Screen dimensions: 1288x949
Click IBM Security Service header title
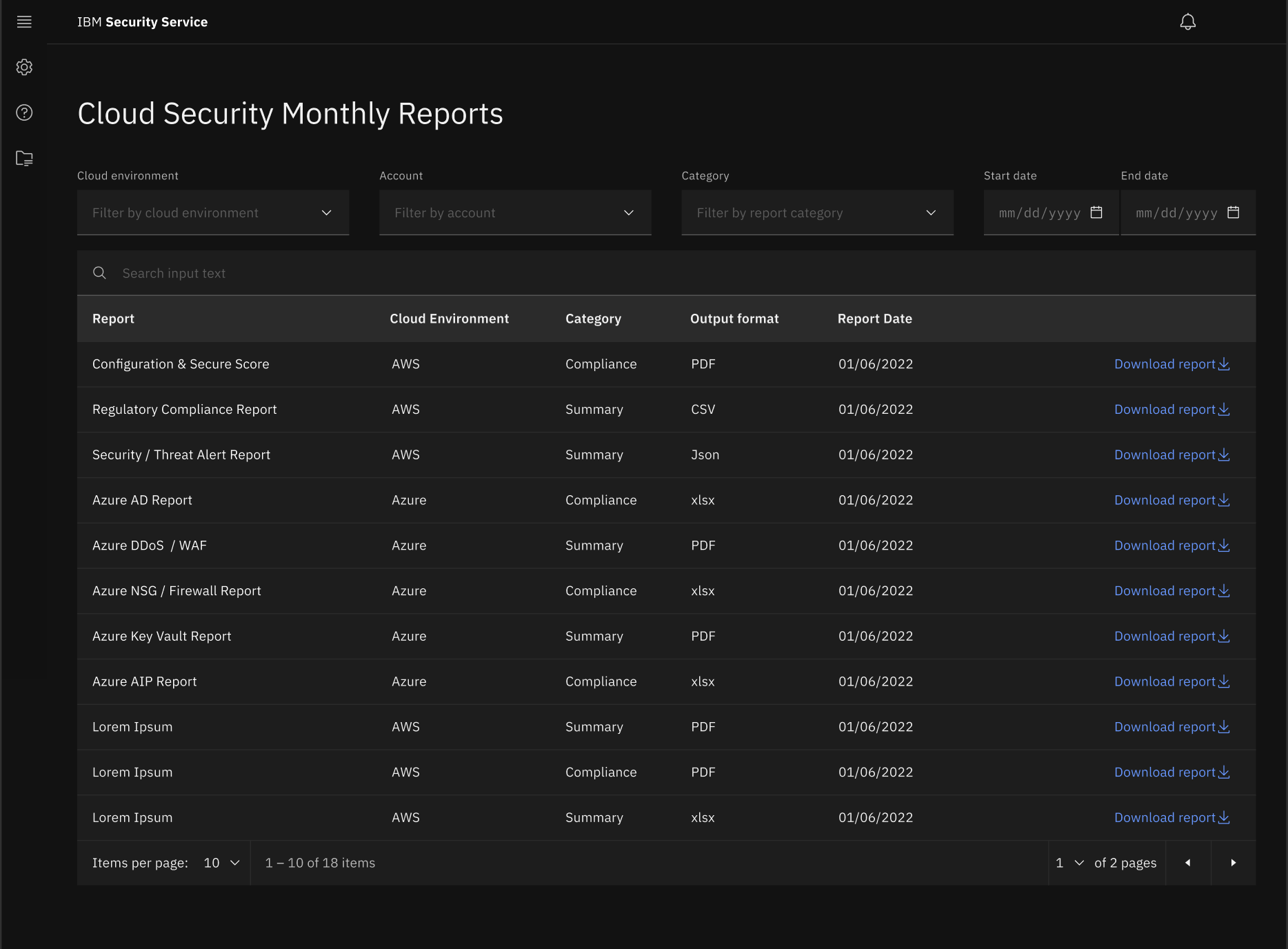(142, 22)
